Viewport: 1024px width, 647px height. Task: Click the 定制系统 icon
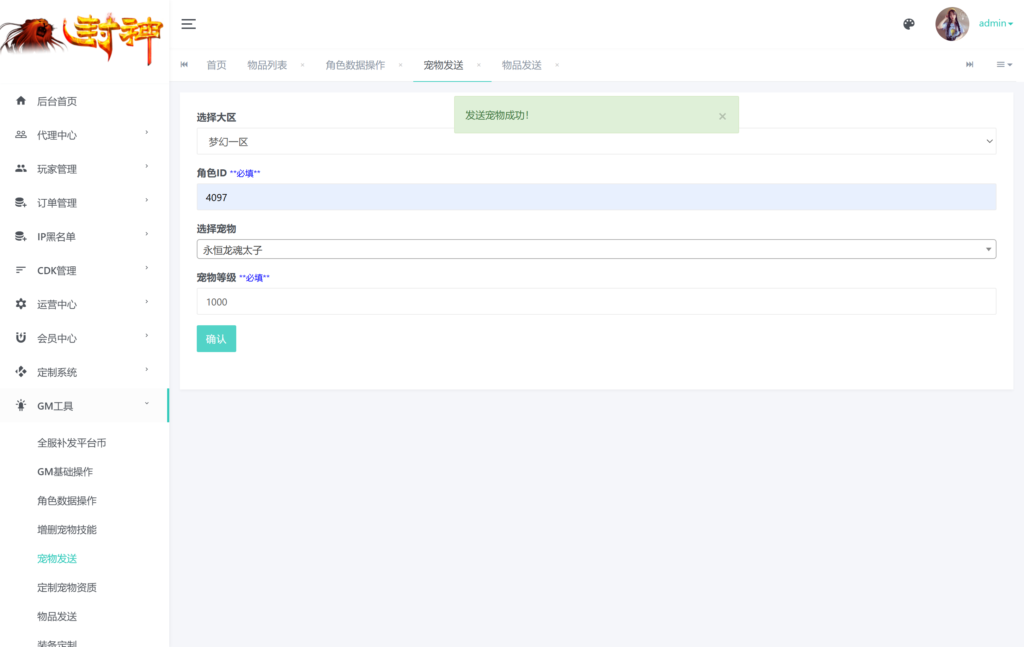(21, 371)
